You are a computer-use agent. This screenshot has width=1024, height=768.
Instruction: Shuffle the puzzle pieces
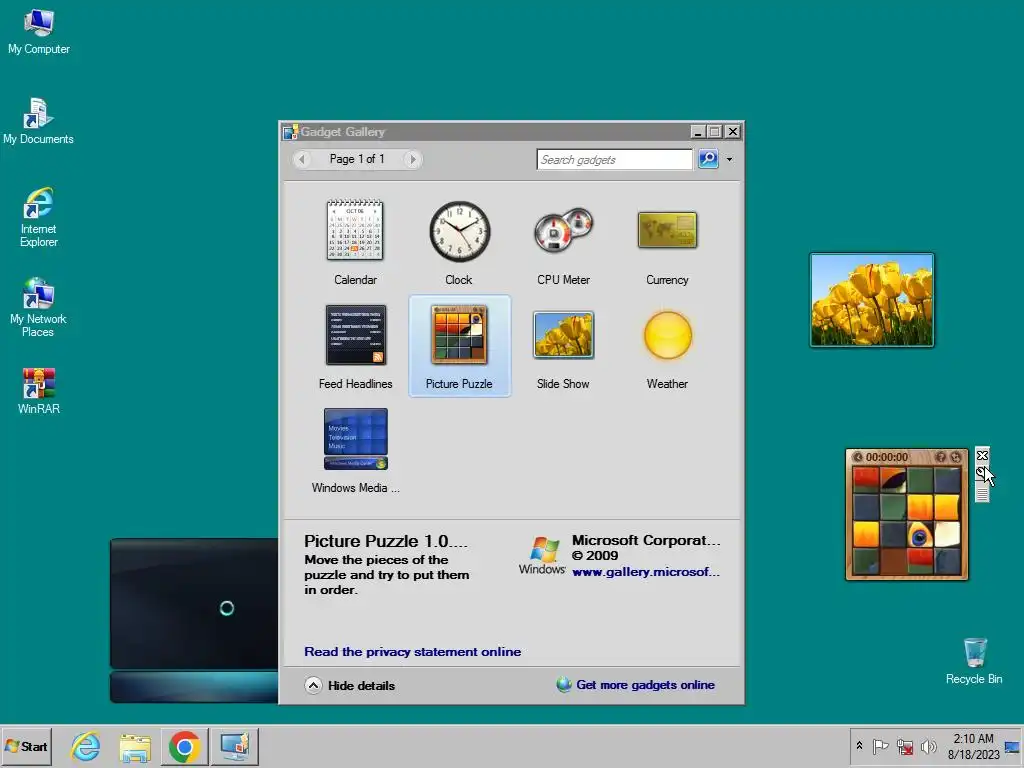pos(956,457)
